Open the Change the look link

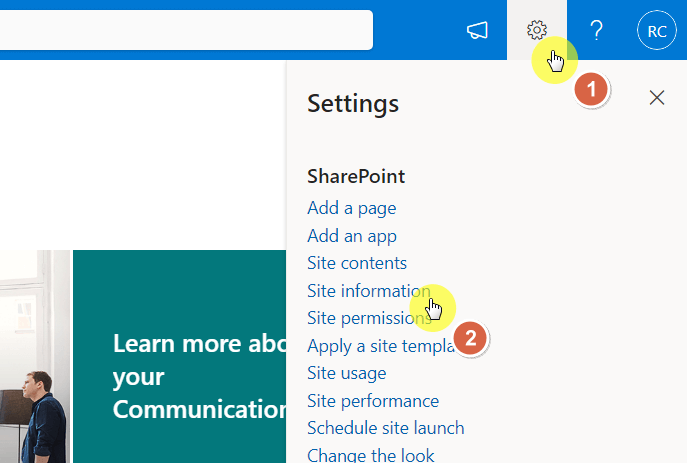(x=371, y=455)
